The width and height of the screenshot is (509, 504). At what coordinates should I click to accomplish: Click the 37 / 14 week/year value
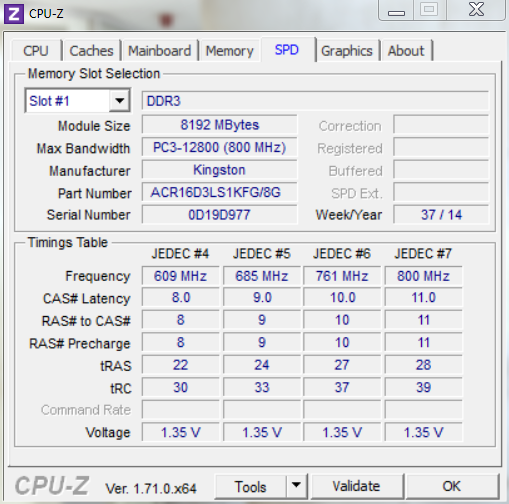(x=441, y=215)
